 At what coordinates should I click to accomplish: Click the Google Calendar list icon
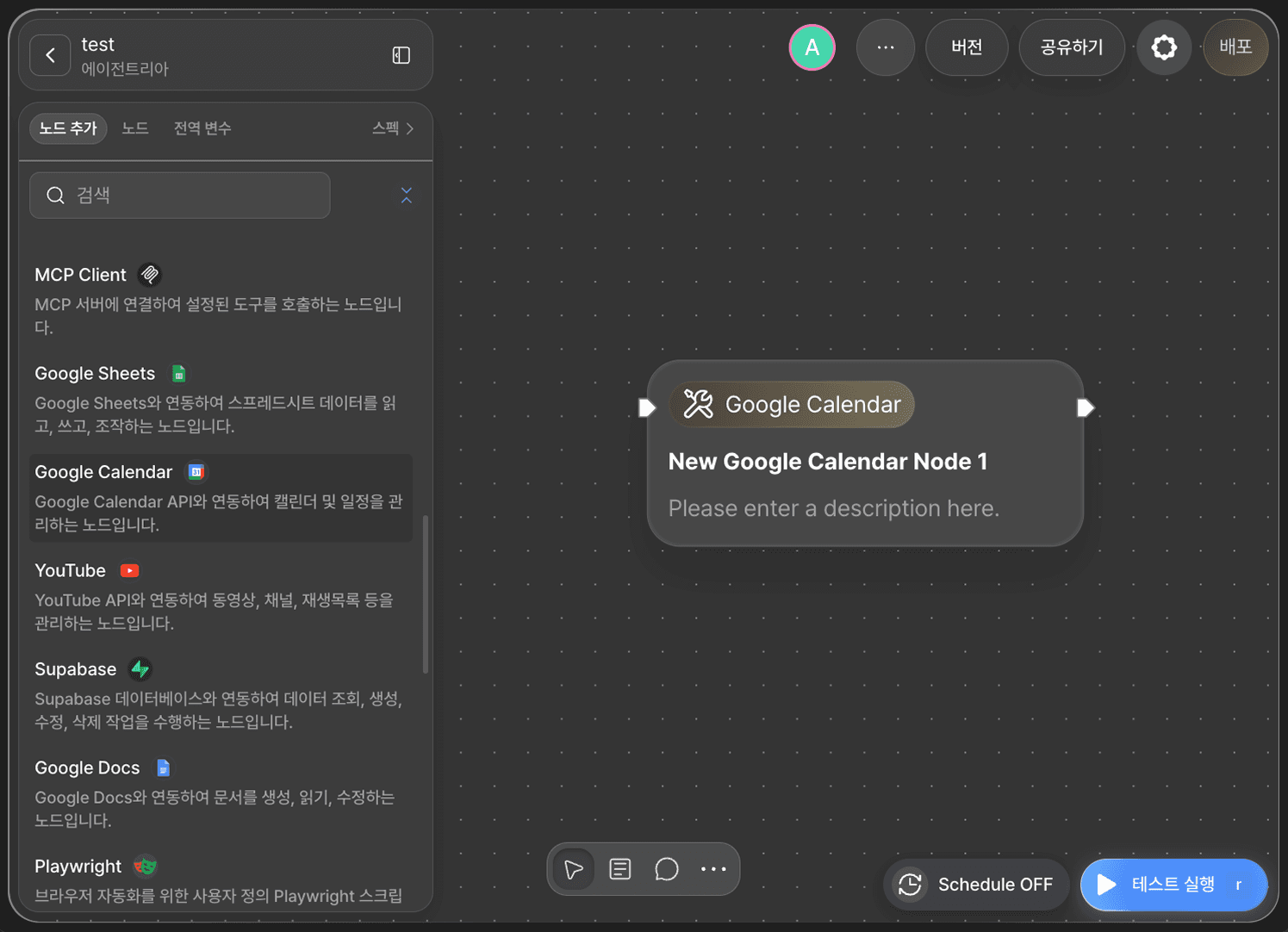(196, 472)
